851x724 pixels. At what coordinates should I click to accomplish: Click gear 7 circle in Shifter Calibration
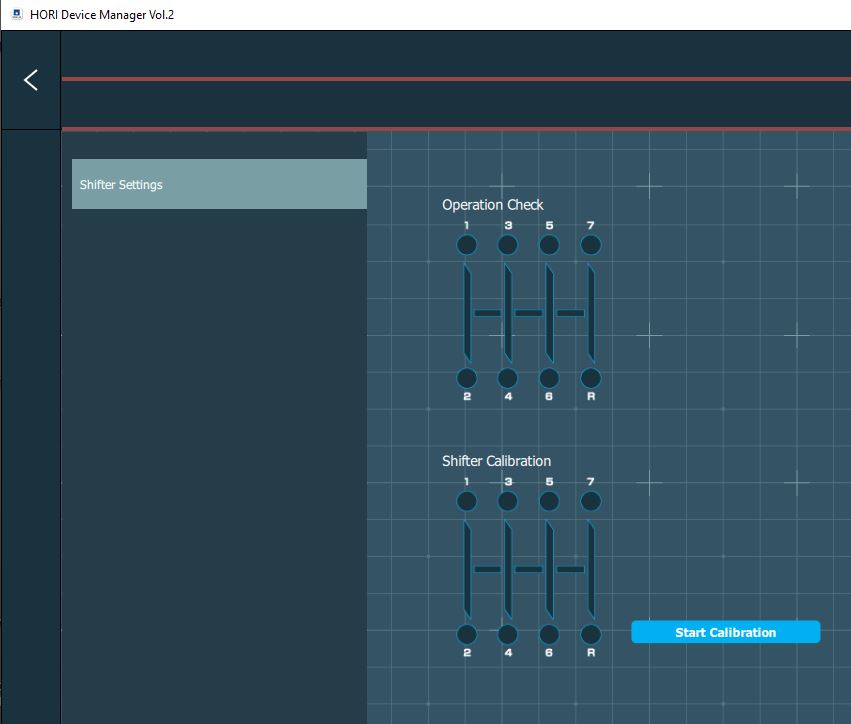(591, 501)
